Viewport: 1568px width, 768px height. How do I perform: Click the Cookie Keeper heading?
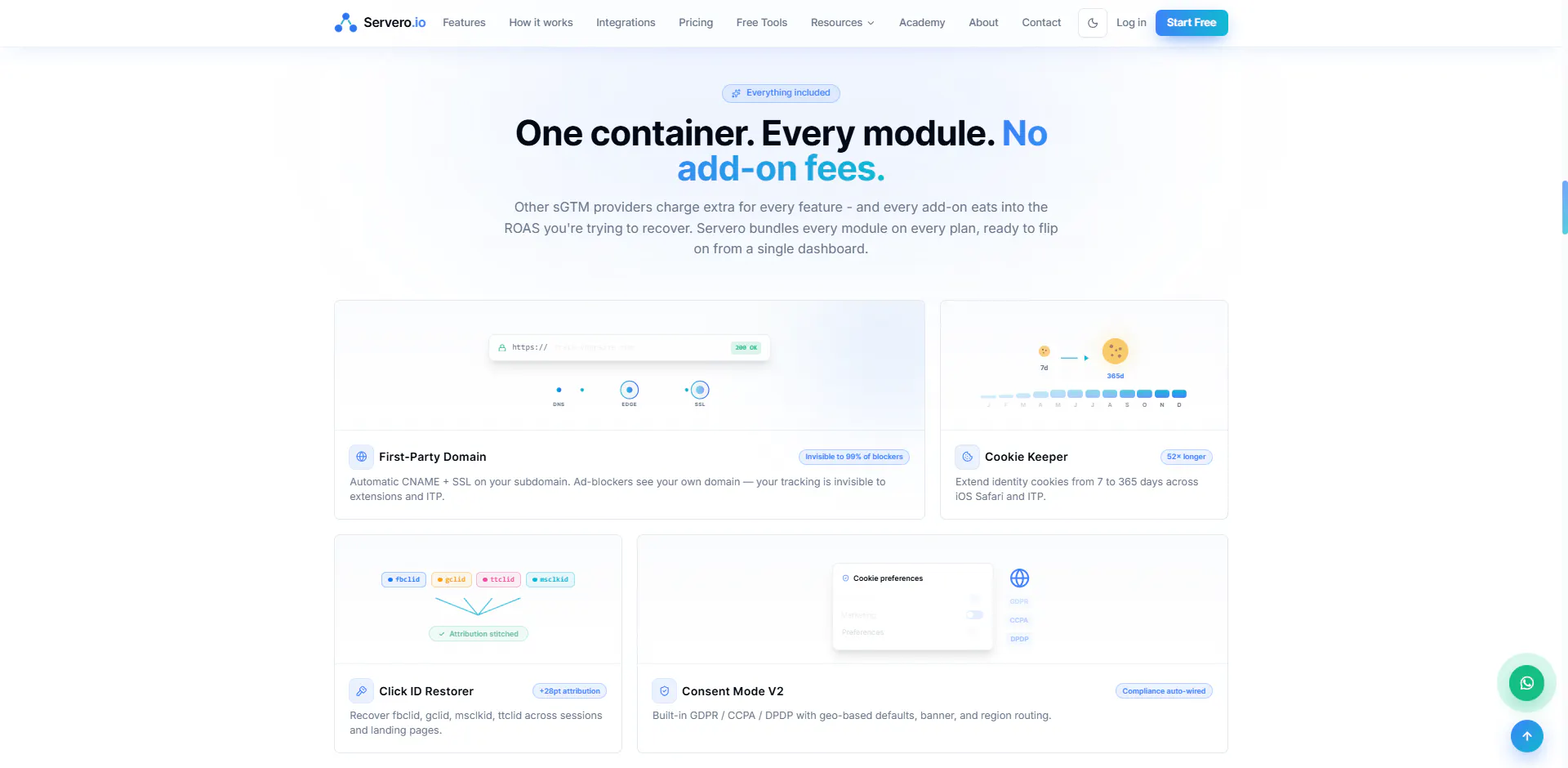click(x=1027, y=457)
